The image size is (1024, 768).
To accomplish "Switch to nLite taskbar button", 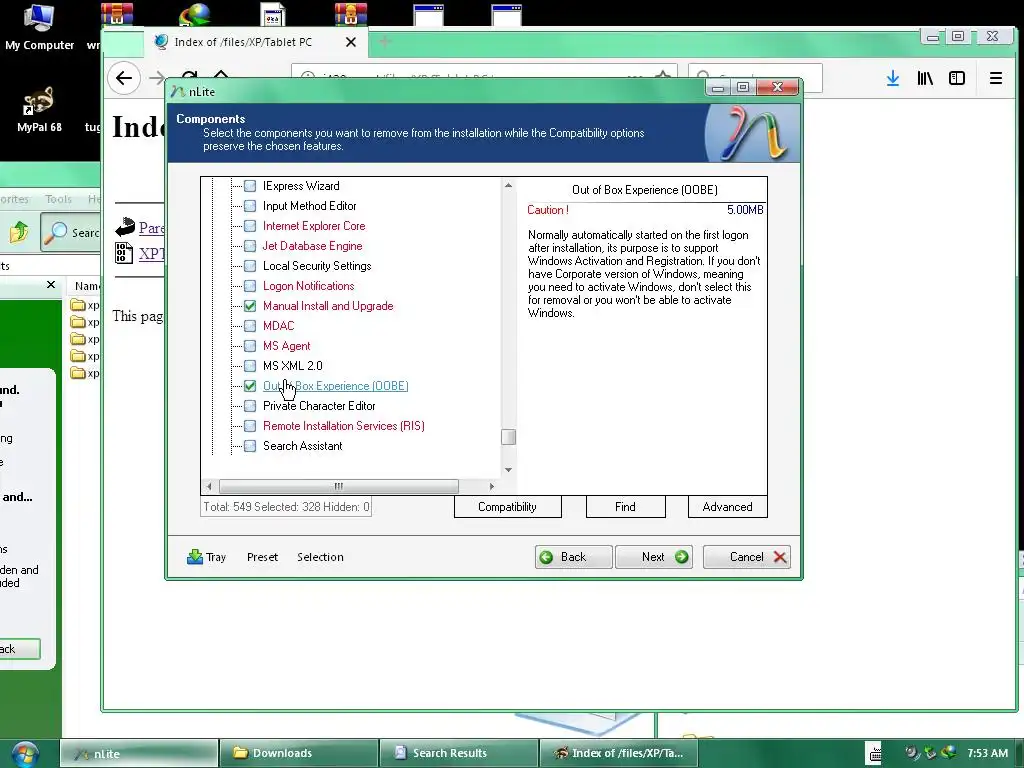I will [x=138, y=753].
